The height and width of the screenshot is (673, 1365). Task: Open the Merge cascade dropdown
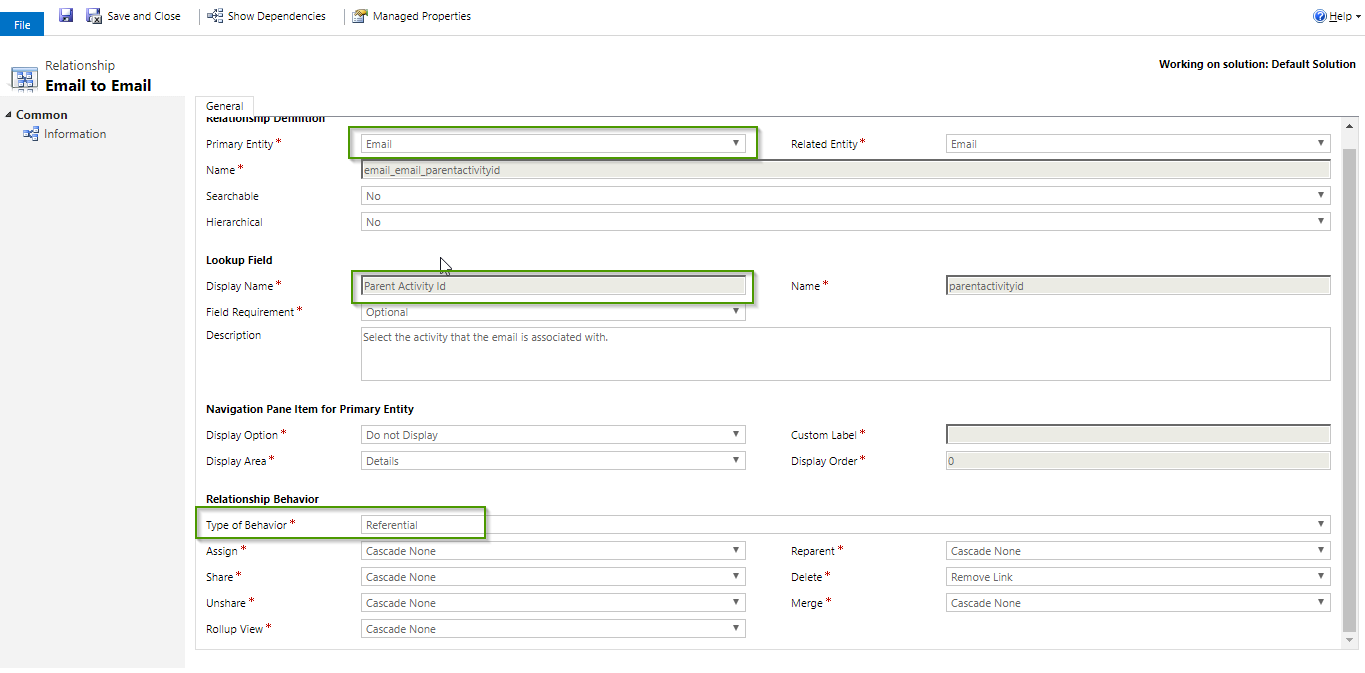1138,603
